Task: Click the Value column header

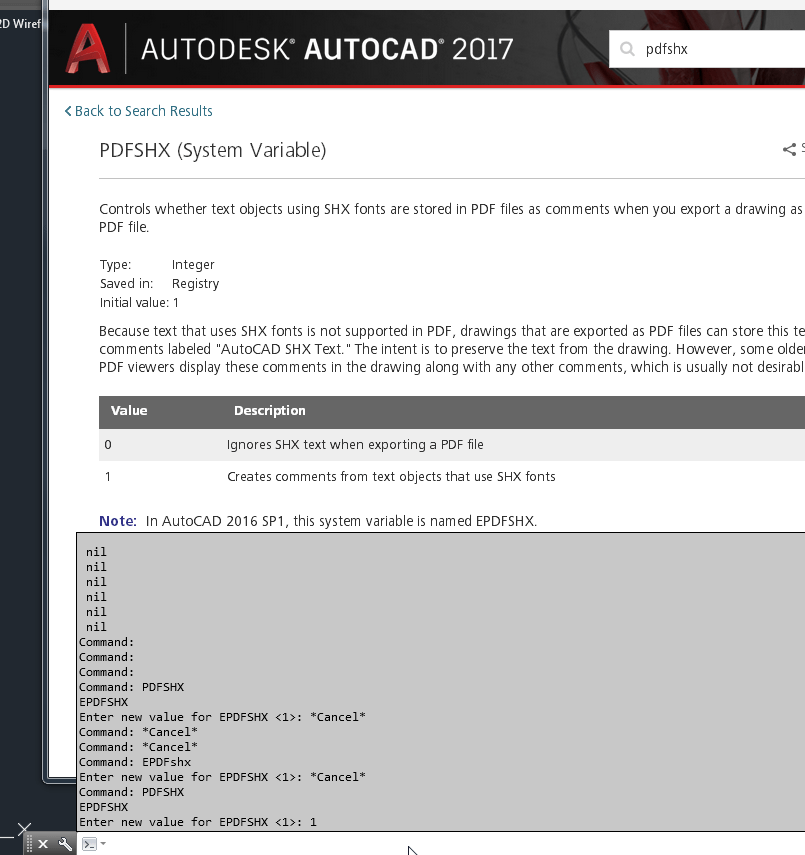Action: (129, 411)
